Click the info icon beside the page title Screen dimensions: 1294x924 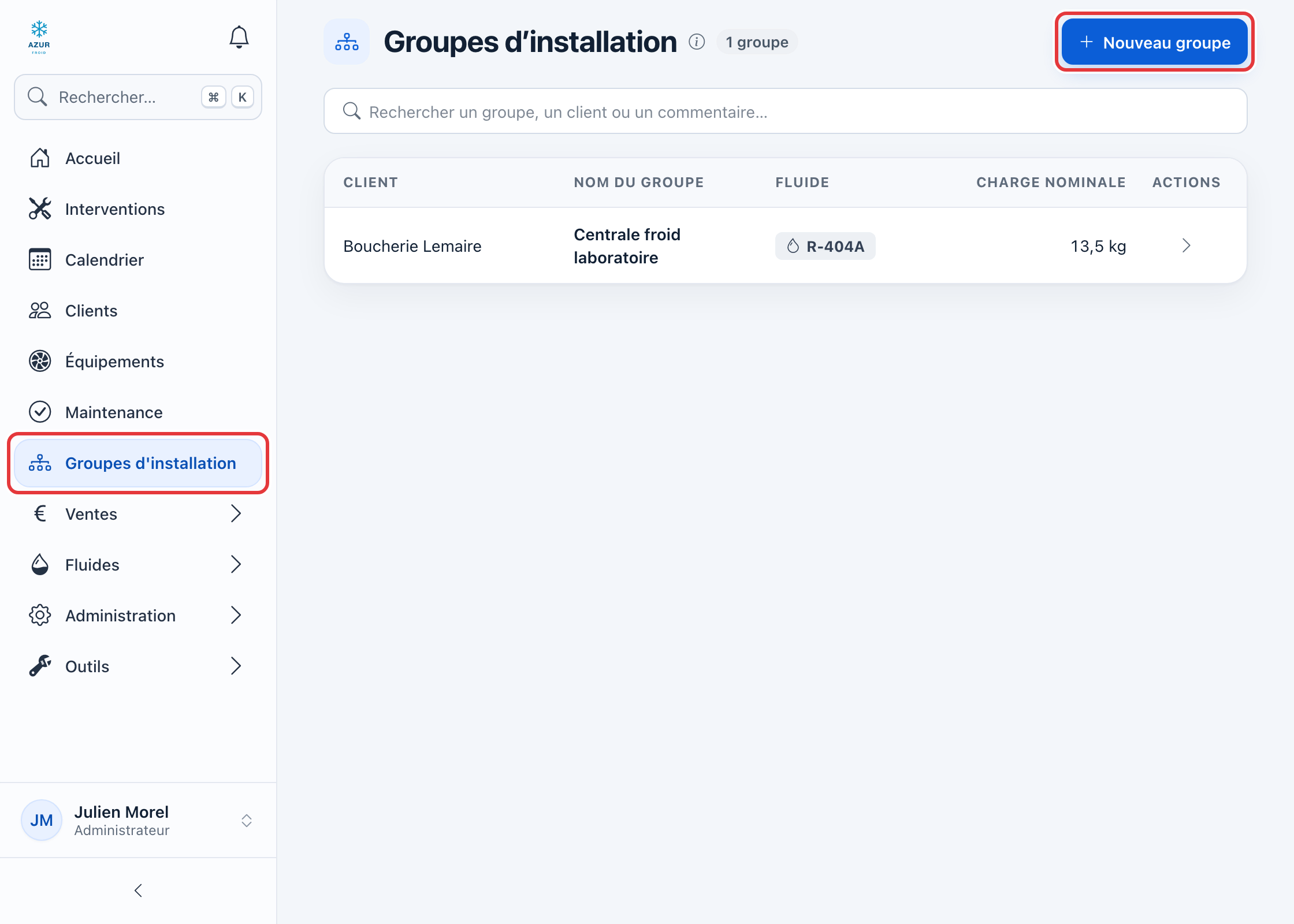pyautogui.click(x=697, y=42)
